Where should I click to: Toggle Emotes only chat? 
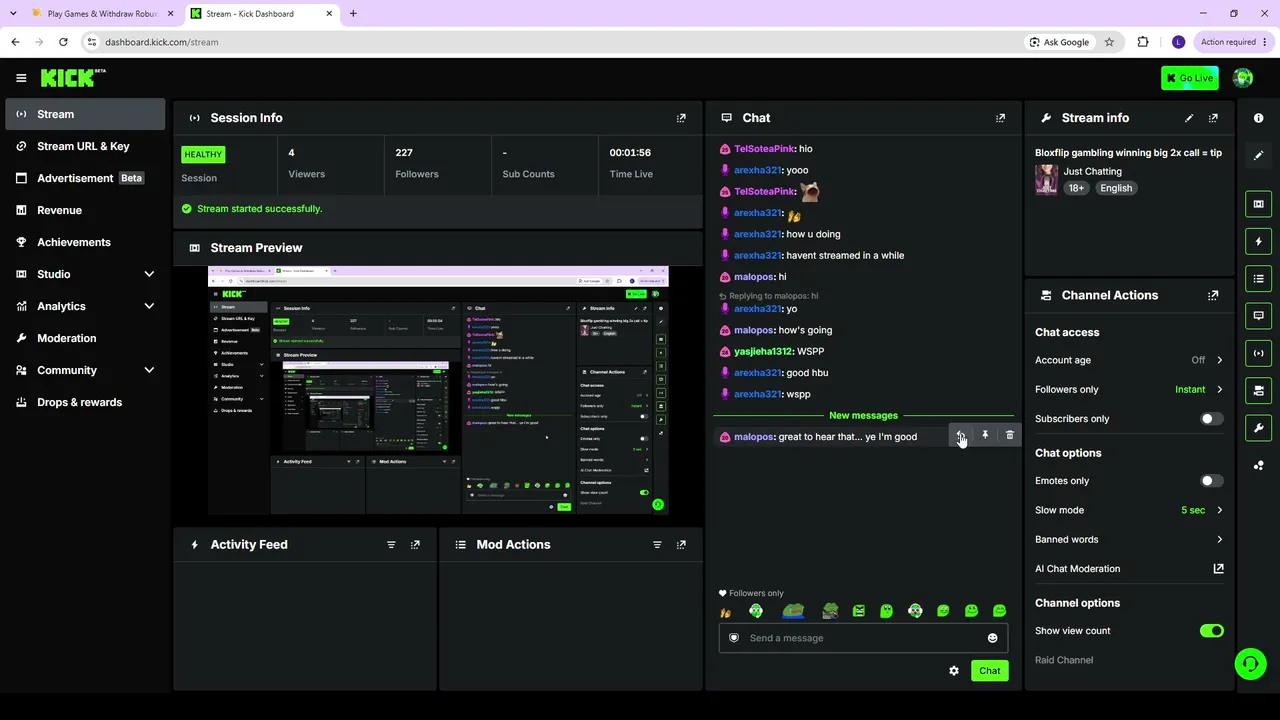[x=1211, y=481]
